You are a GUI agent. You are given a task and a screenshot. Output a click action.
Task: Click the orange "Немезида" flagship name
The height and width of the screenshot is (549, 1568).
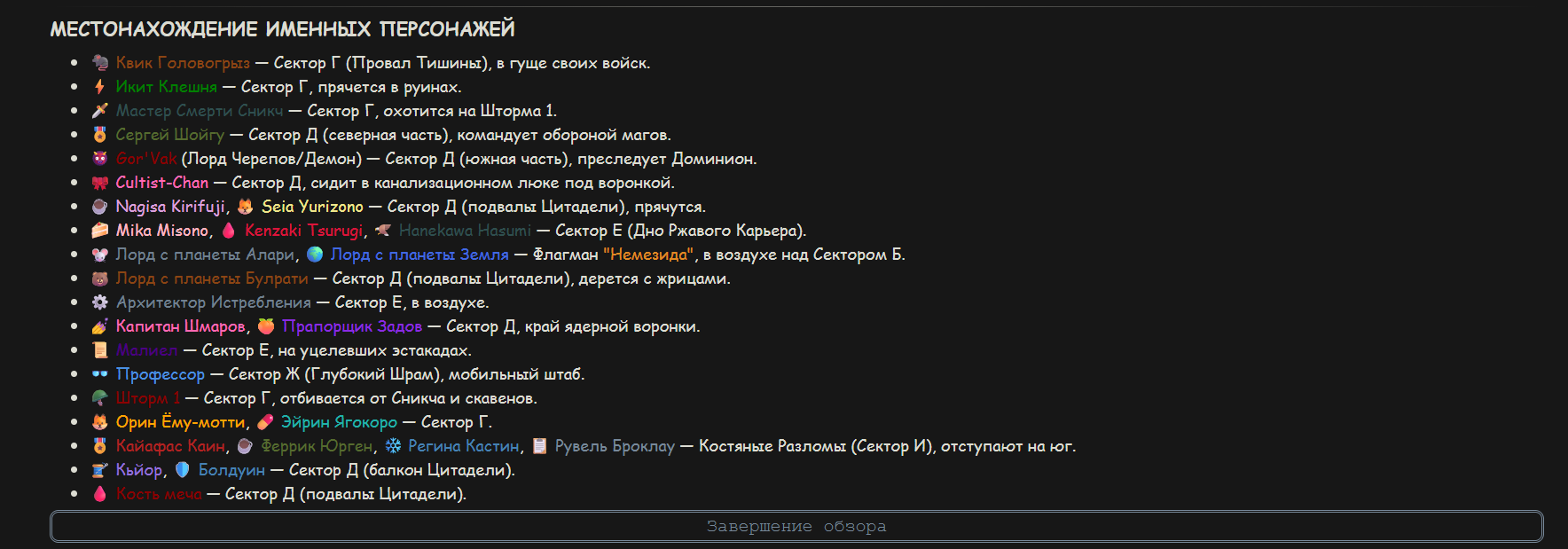pyautogui.click(x=648, y=255)
